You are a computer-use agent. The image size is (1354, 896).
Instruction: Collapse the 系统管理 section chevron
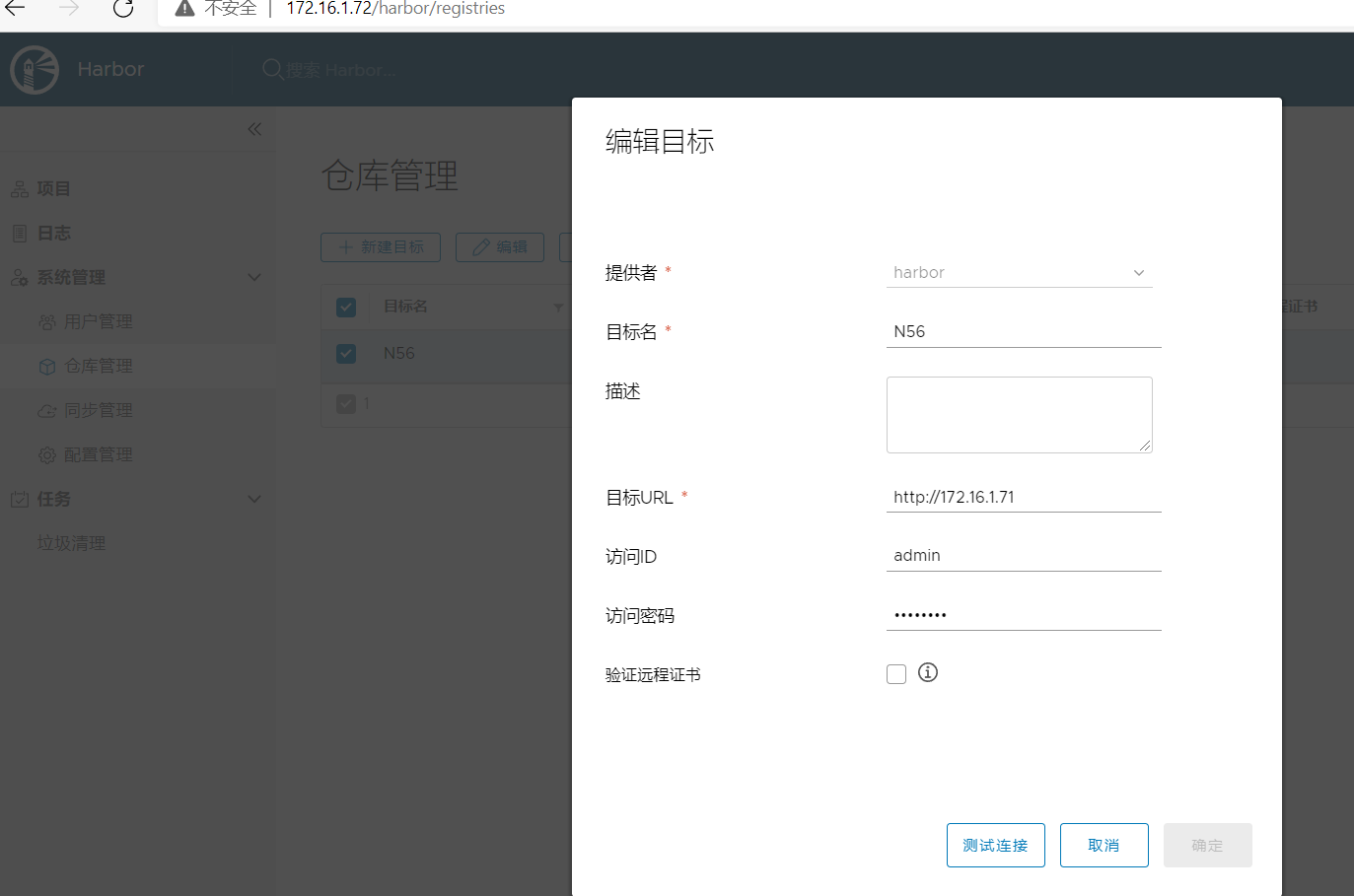(x=254, y=278)
